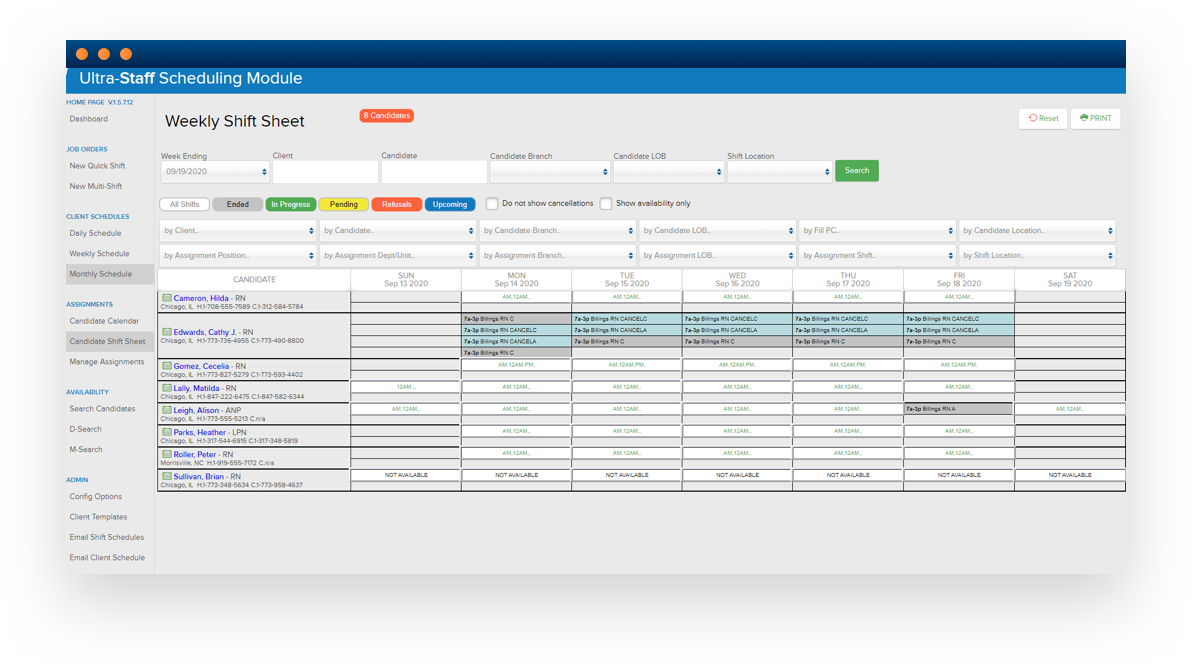Open Client Templates under Admin
Image resolution: width=1192 pixels, height=666 pixels.
coord(98,518)
